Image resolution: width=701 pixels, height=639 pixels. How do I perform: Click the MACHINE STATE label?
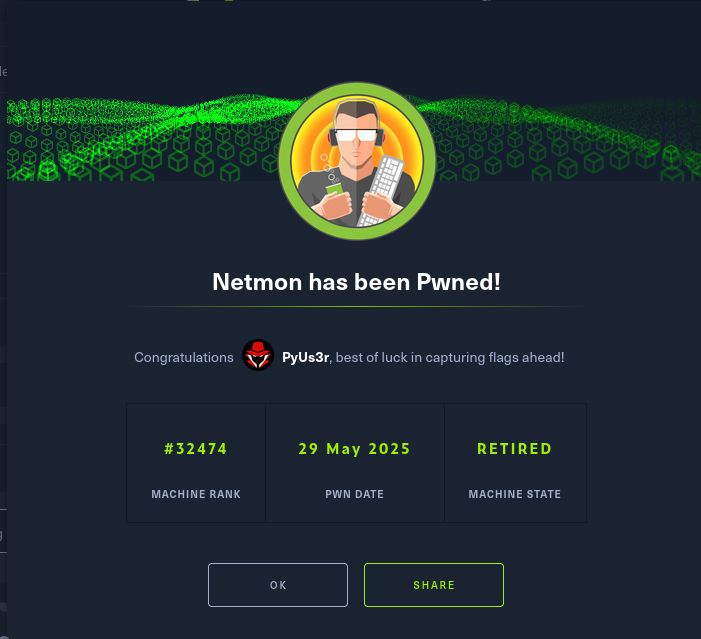point(515,494)
